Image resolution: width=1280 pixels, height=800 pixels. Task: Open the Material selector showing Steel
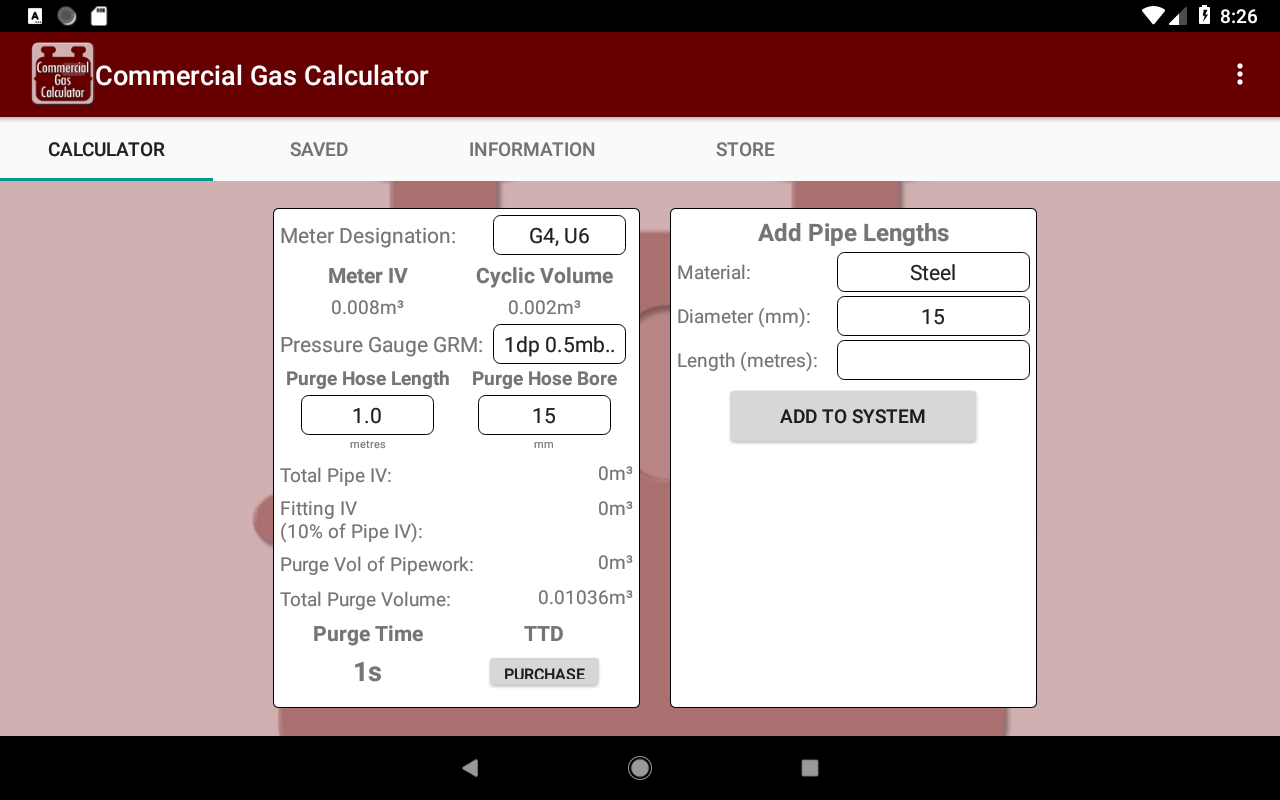[x=933, y=272]
